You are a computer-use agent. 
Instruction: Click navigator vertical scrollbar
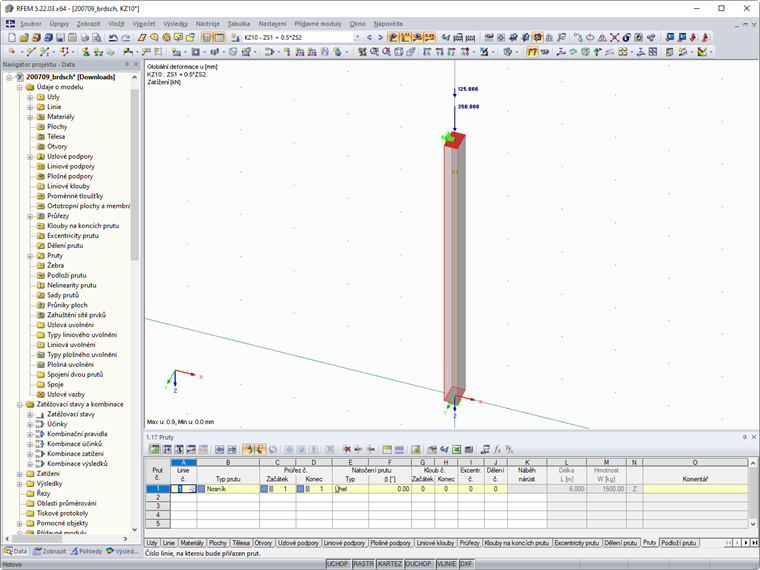tap(134, 174)
